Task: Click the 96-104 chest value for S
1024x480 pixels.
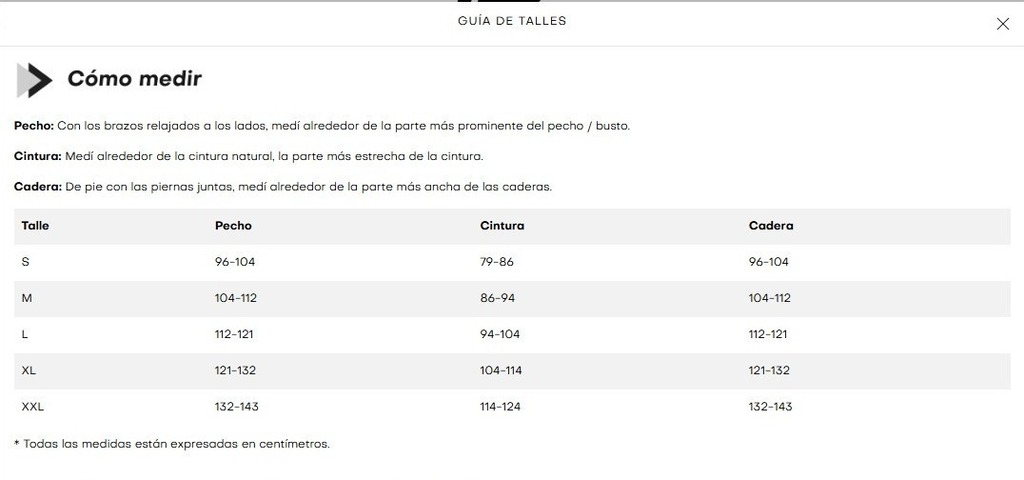Action: (235, 262)
